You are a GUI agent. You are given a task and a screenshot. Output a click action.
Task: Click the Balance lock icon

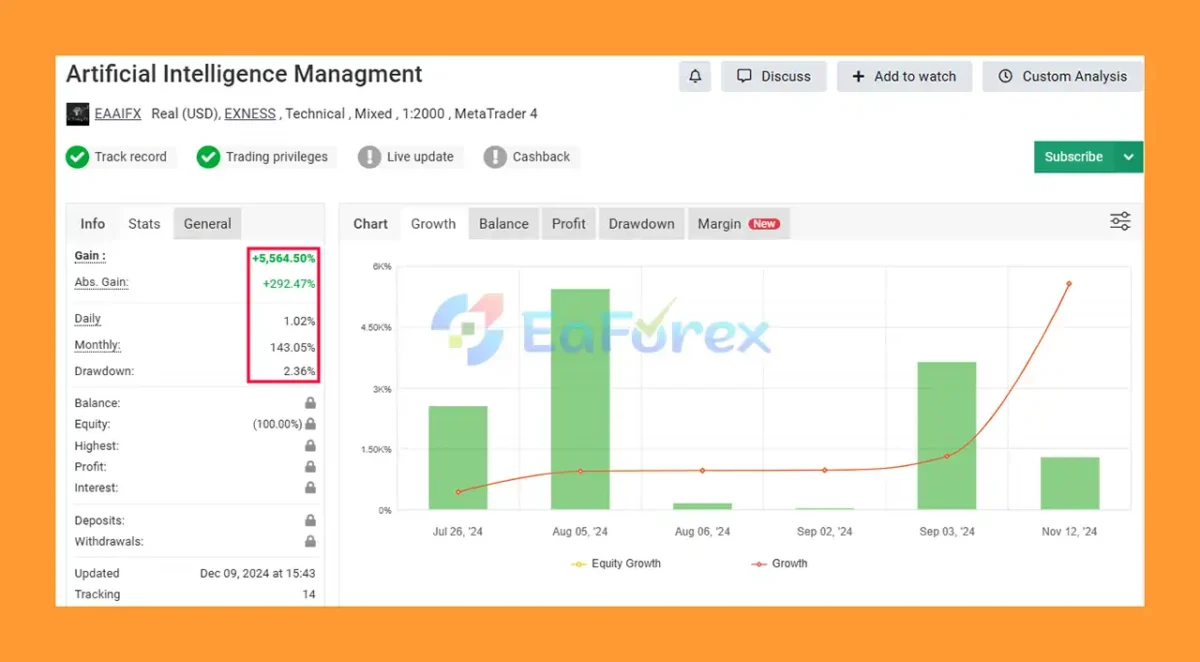(x=310, y=403)
